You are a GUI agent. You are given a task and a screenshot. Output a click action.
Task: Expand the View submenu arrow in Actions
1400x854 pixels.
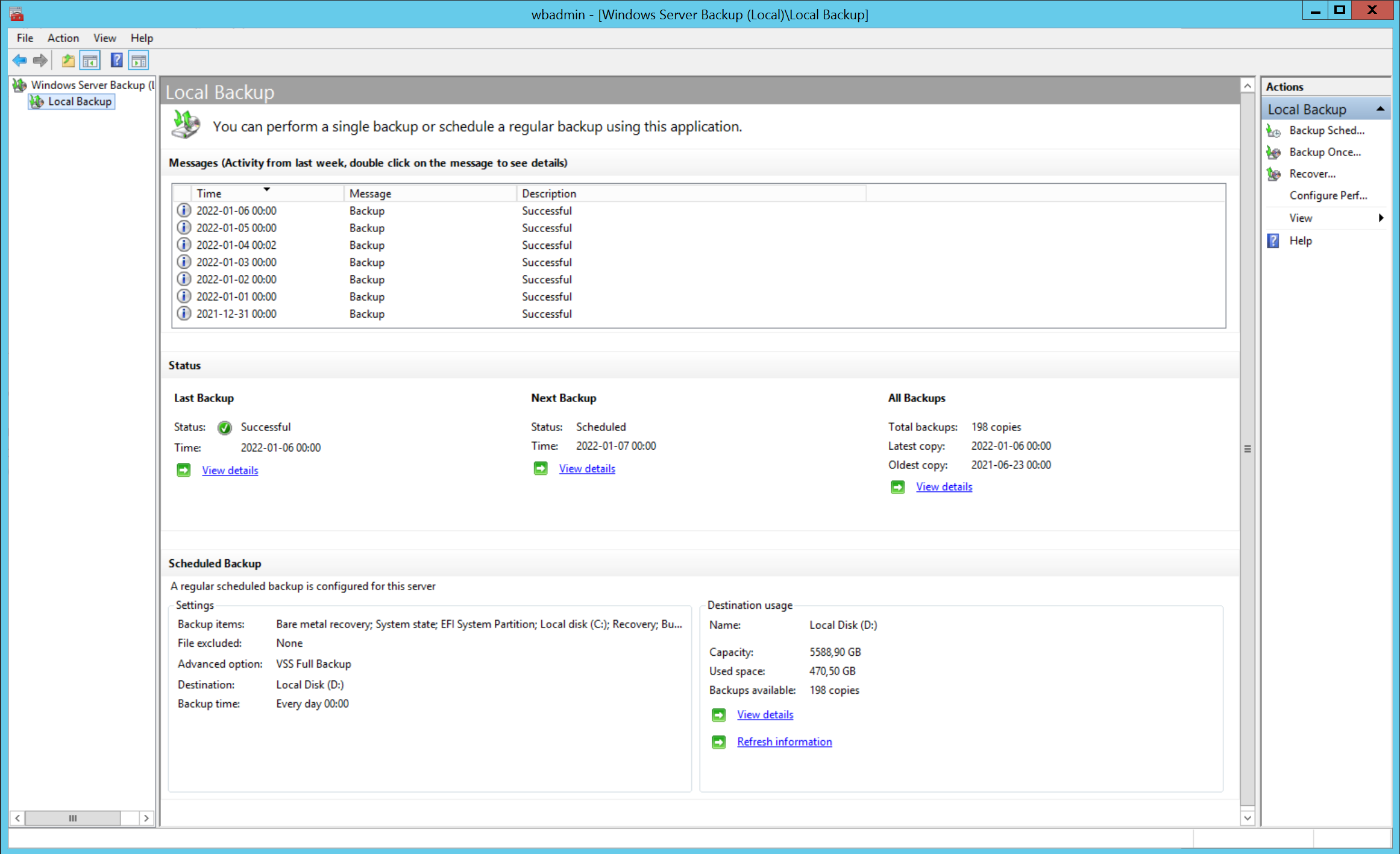pyautogui.click(x=1380, y=218)
